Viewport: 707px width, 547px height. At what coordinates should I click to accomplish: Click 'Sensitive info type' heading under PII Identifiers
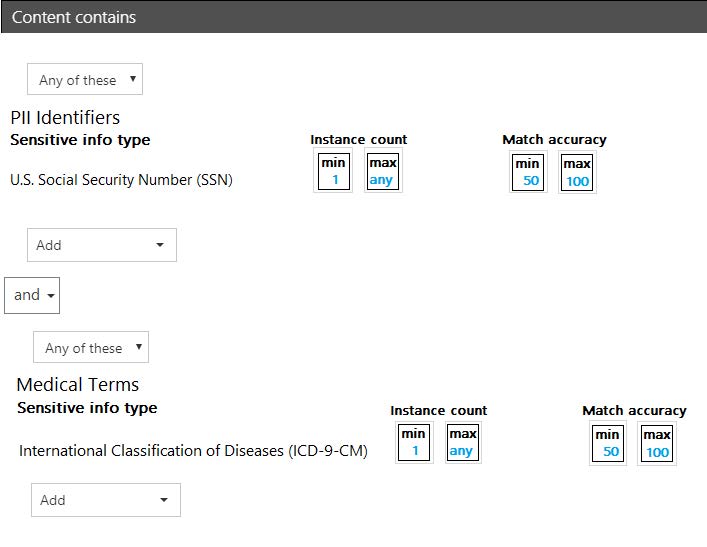pyautogui.click(x=80, y=140)
